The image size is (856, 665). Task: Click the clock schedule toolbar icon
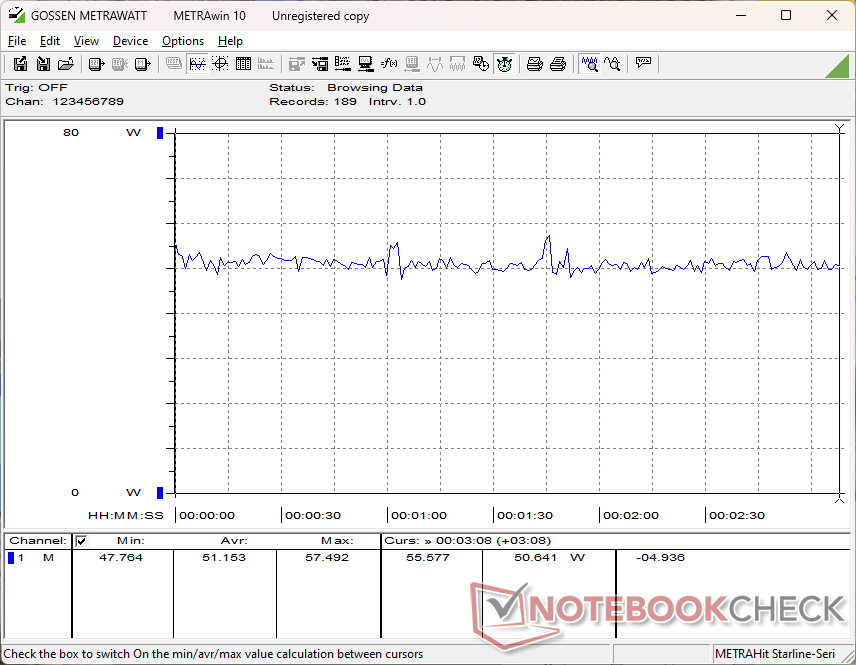click(x=481, y=64)
